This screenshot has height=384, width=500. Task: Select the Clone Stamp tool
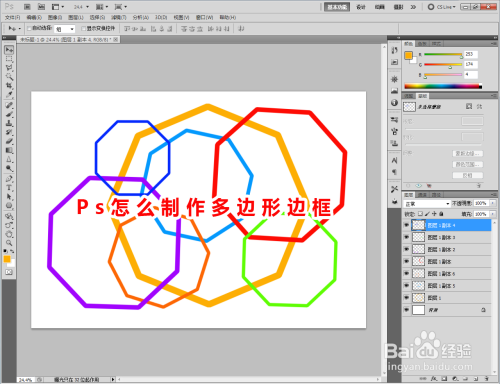coord(9,124)
